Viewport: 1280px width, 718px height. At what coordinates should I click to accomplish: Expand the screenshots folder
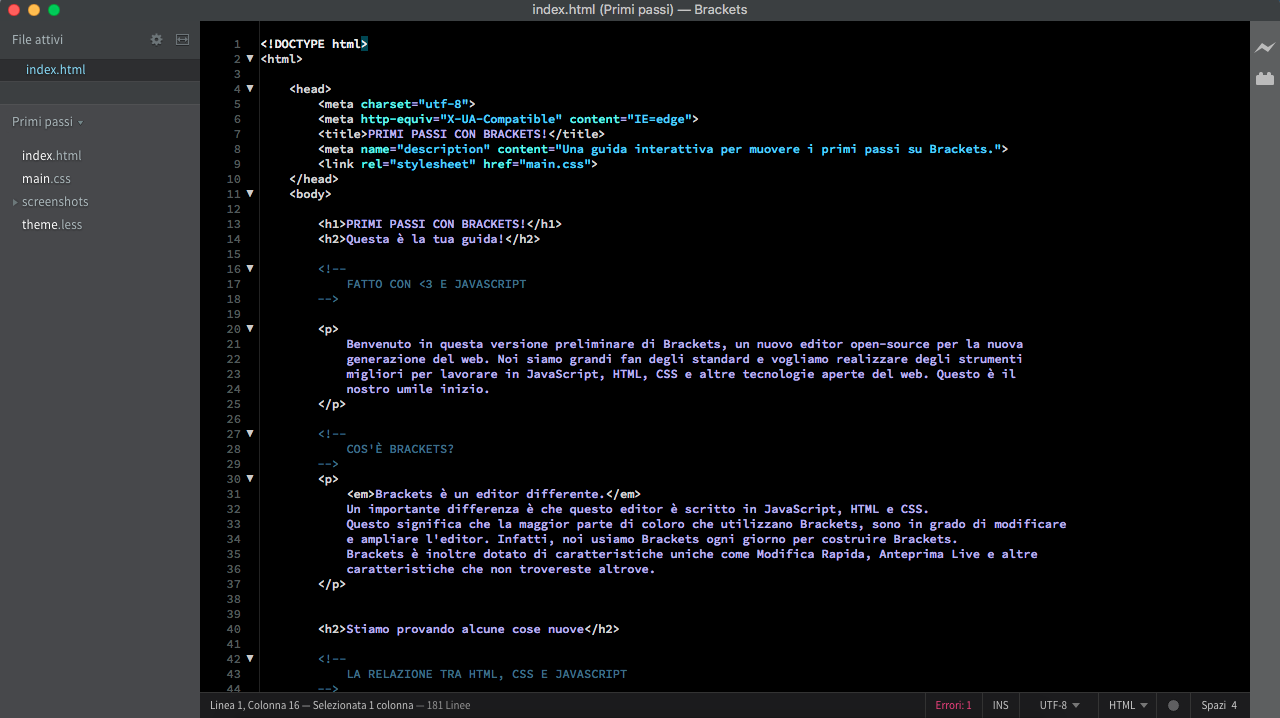pos(54,202)
